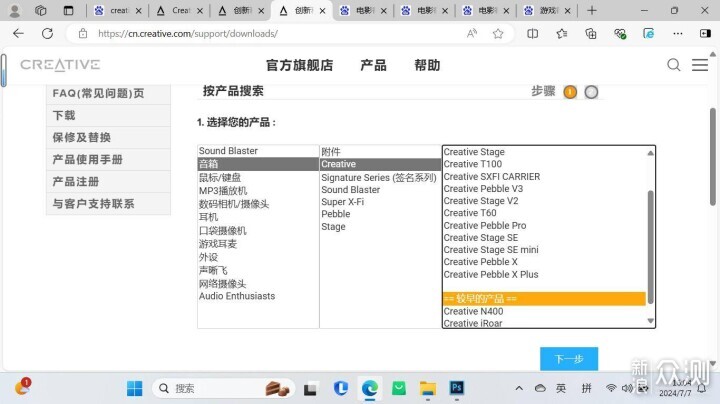
Task: Select Super X-Fi in series list
Action: coord(380,202)
